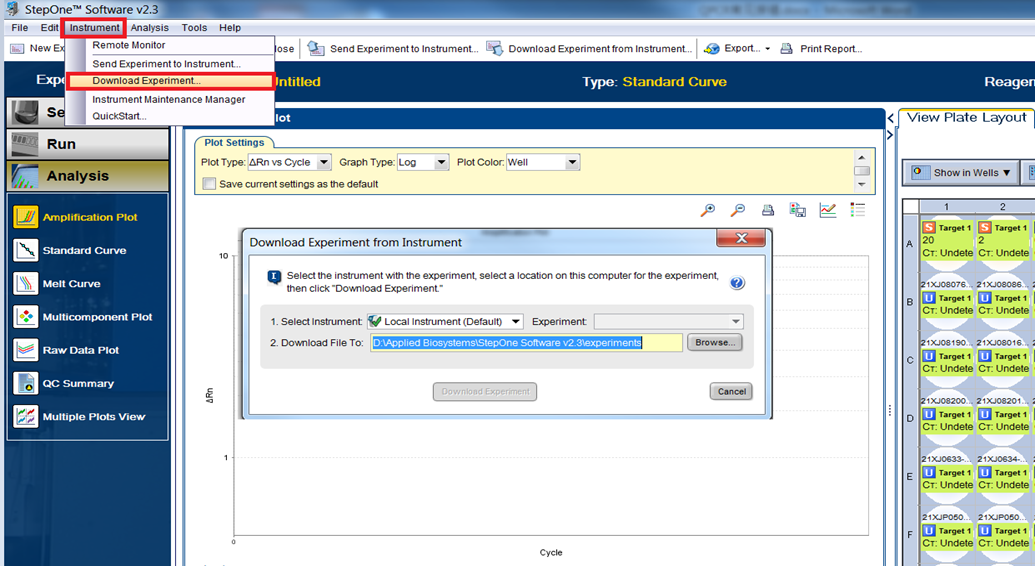Screen dimensions: 1035x566
Task: Click the save plot image icon
Action: [797, 210]
